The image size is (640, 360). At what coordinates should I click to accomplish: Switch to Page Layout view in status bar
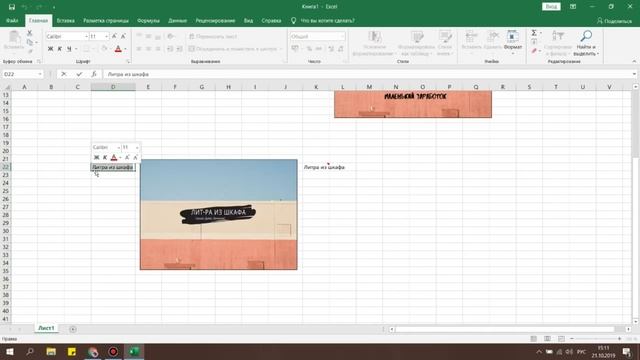click(x=547, y=339)
